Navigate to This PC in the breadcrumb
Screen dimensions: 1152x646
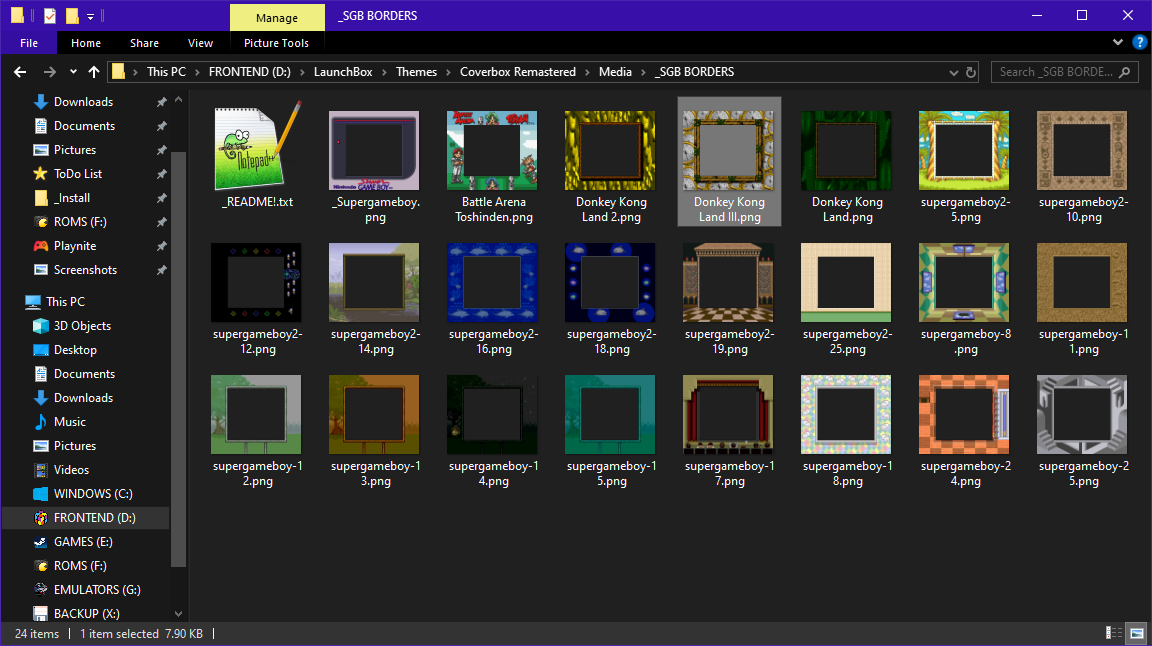(x=166, y=72)
